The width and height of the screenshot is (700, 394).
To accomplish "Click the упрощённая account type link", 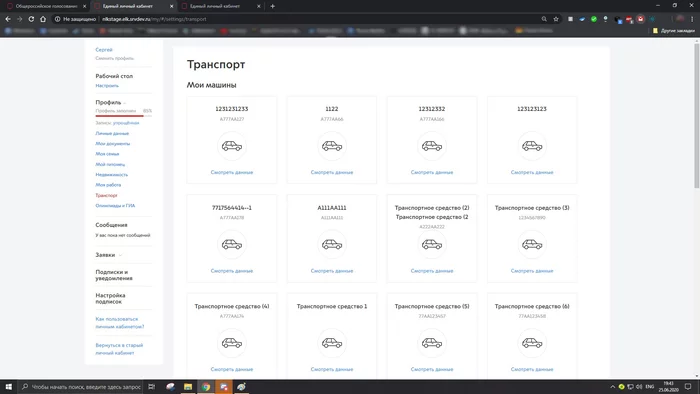I will pyautogui.click(x=126, y=123).
